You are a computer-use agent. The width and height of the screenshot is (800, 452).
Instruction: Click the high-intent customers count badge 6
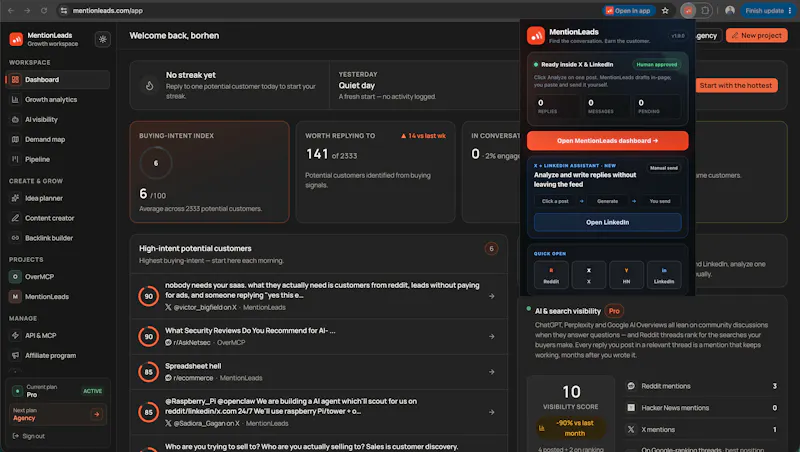(491, 249)
